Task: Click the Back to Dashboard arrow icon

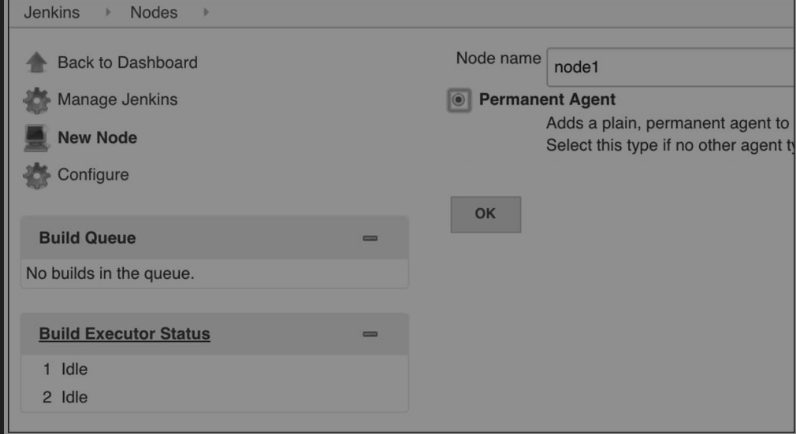Action: click(35, 63)
